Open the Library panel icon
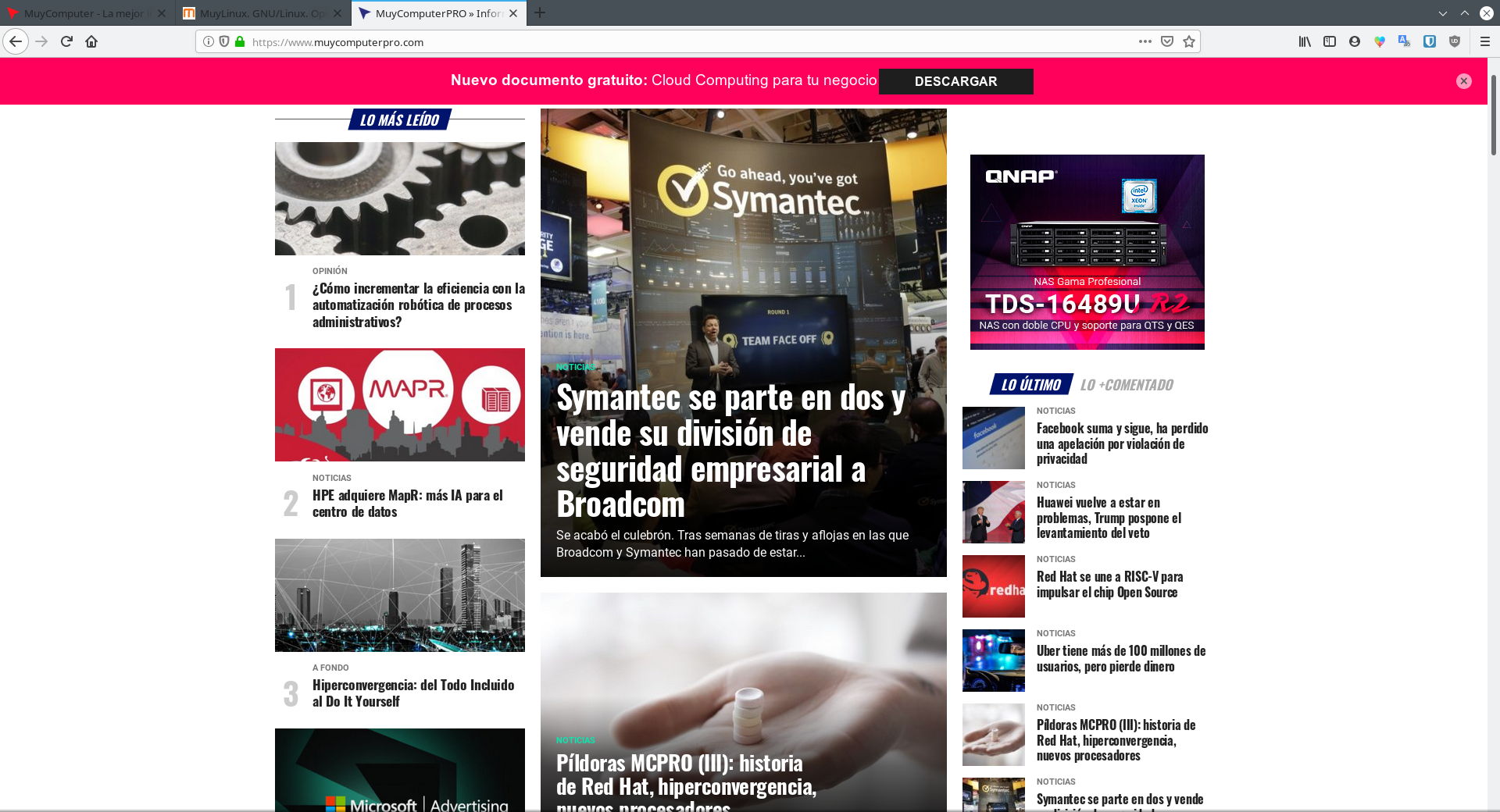Viewport: 1500px width, 812px height. (x=1305, y=41)
